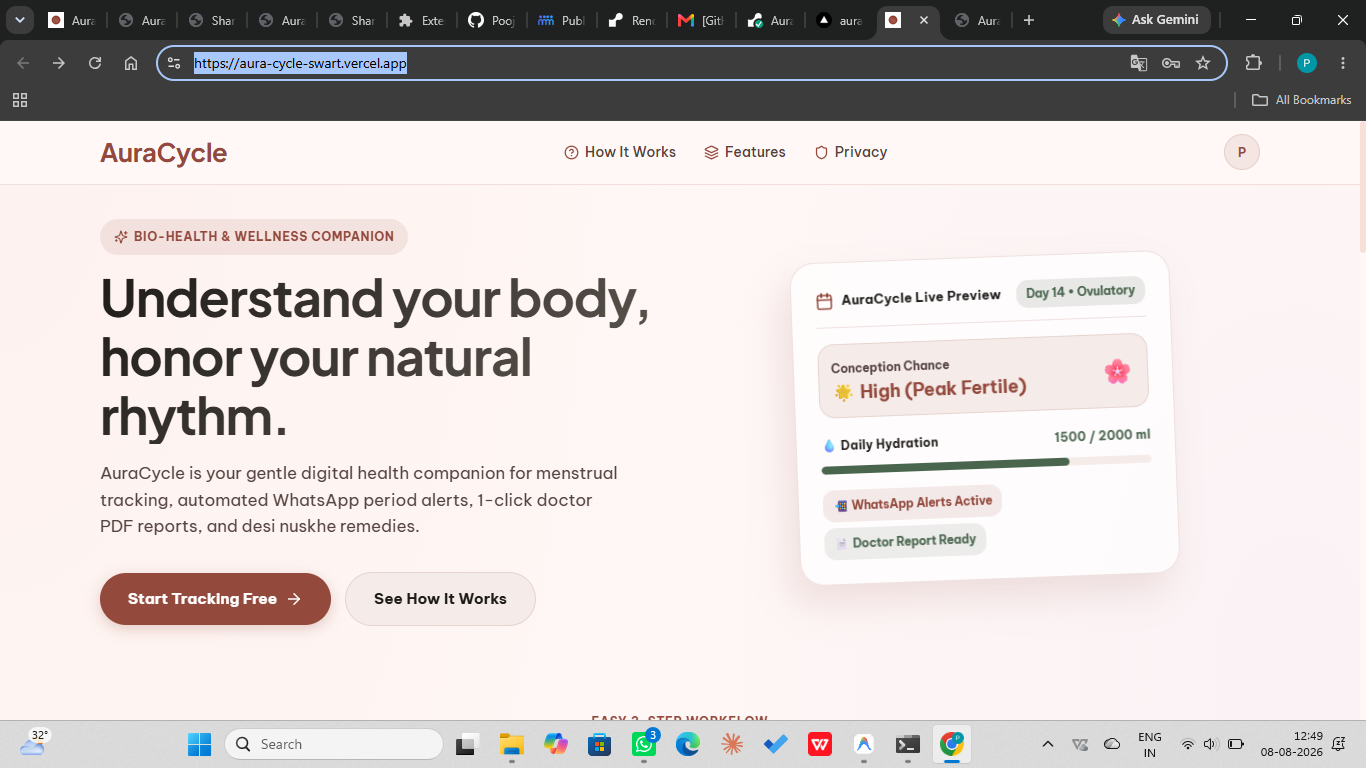Open the notification bell in system tray
Screen dimensions: 1366x768
pyautogui.click(x=1339, y=744)
